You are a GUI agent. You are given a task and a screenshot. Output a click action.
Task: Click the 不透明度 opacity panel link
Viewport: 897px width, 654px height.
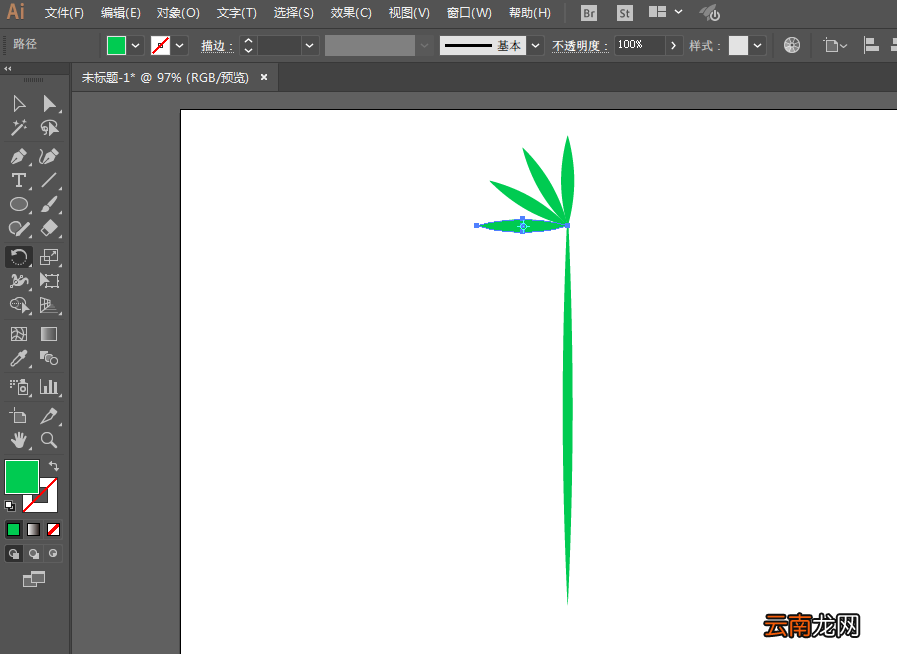coord(580,46)
